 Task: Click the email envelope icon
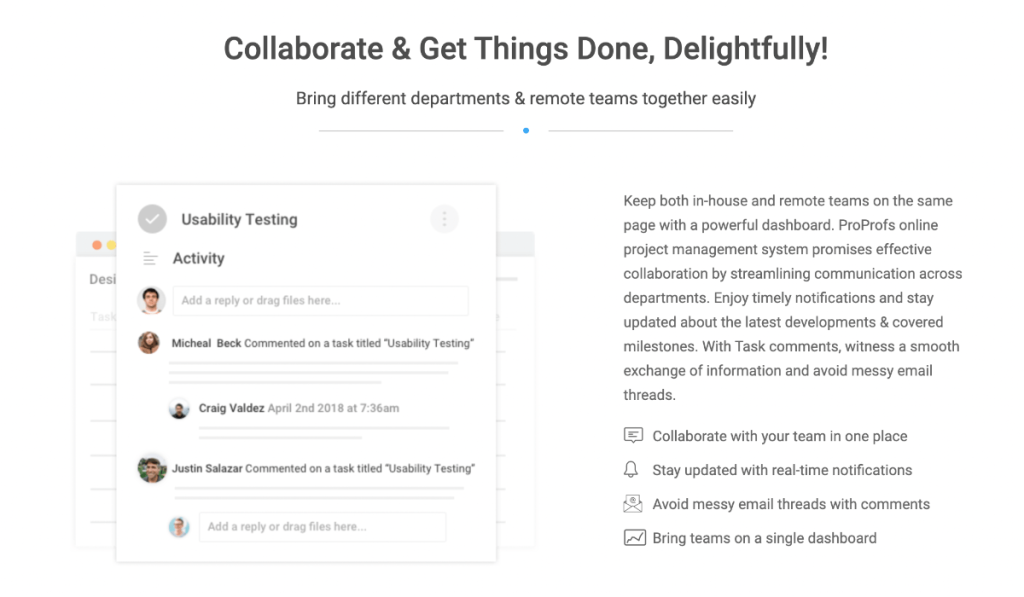coord(633,503)
